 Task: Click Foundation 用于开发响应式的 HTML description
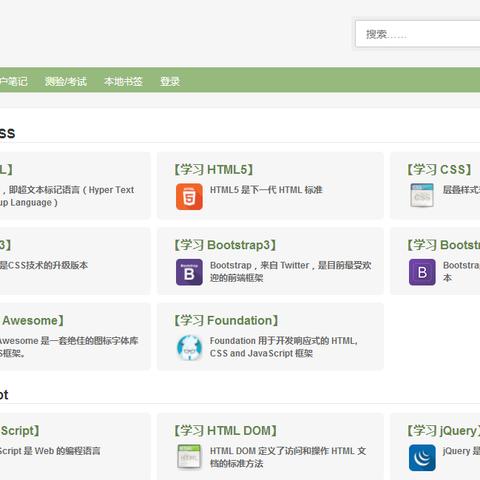[284, 347]
